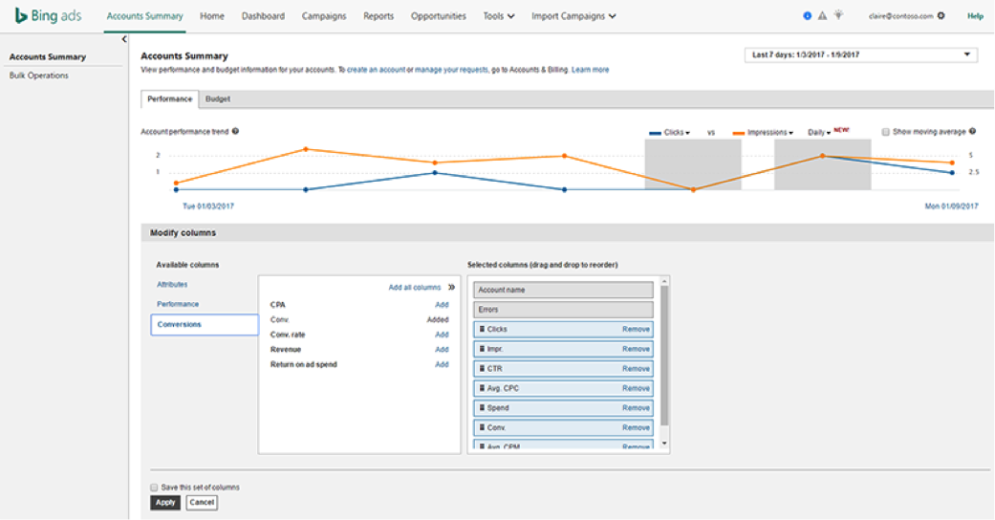995x520 pixels.
Task: Expand the Import Campaigns menu
Action: [x=574, y=16]
